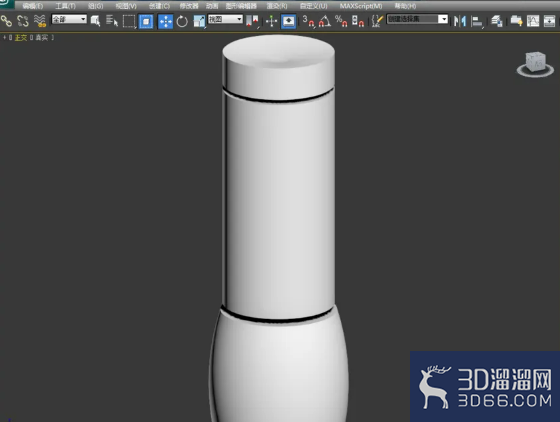Click the ViewCube in the viewport corner
This screenshot has height=422, width=560.
535,64
